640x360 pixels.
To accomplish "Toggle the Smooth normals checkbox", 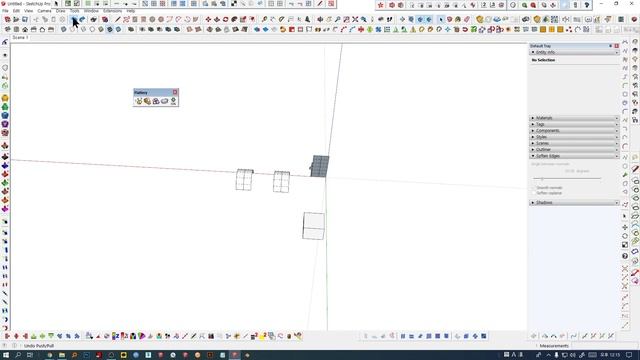I will [x=534, y=188].
